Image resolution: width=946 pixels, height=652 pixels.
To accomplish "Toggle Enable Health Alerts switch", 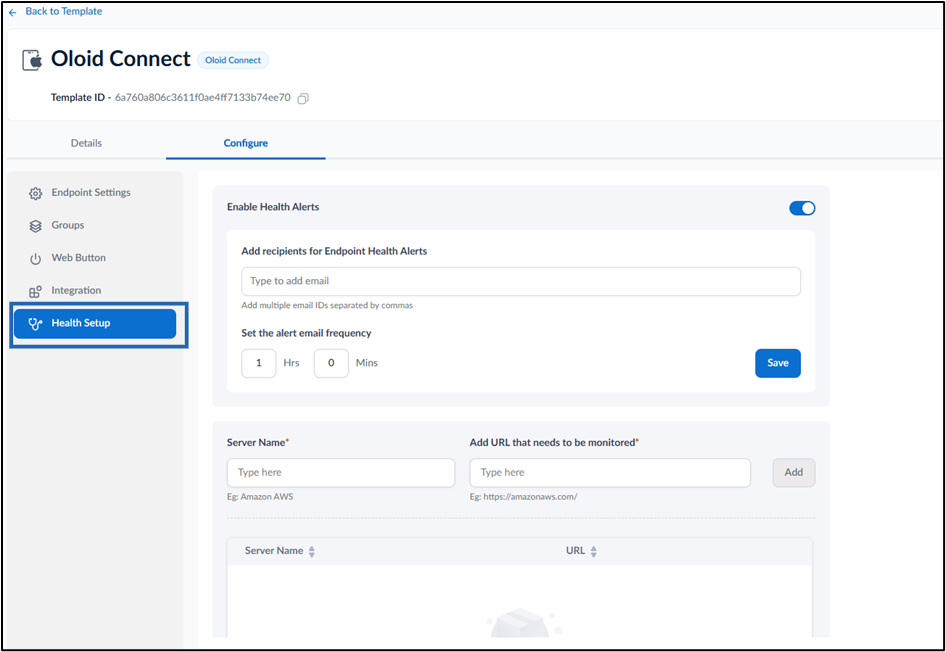I will click(802, 208).
